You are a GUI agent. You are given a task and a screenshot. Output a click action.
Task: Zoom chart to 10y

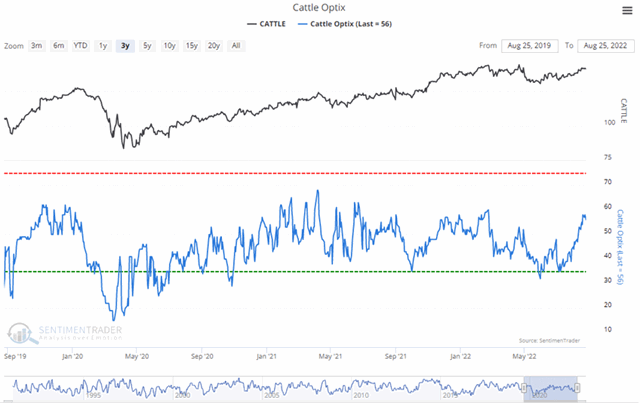tap(169, 46)
